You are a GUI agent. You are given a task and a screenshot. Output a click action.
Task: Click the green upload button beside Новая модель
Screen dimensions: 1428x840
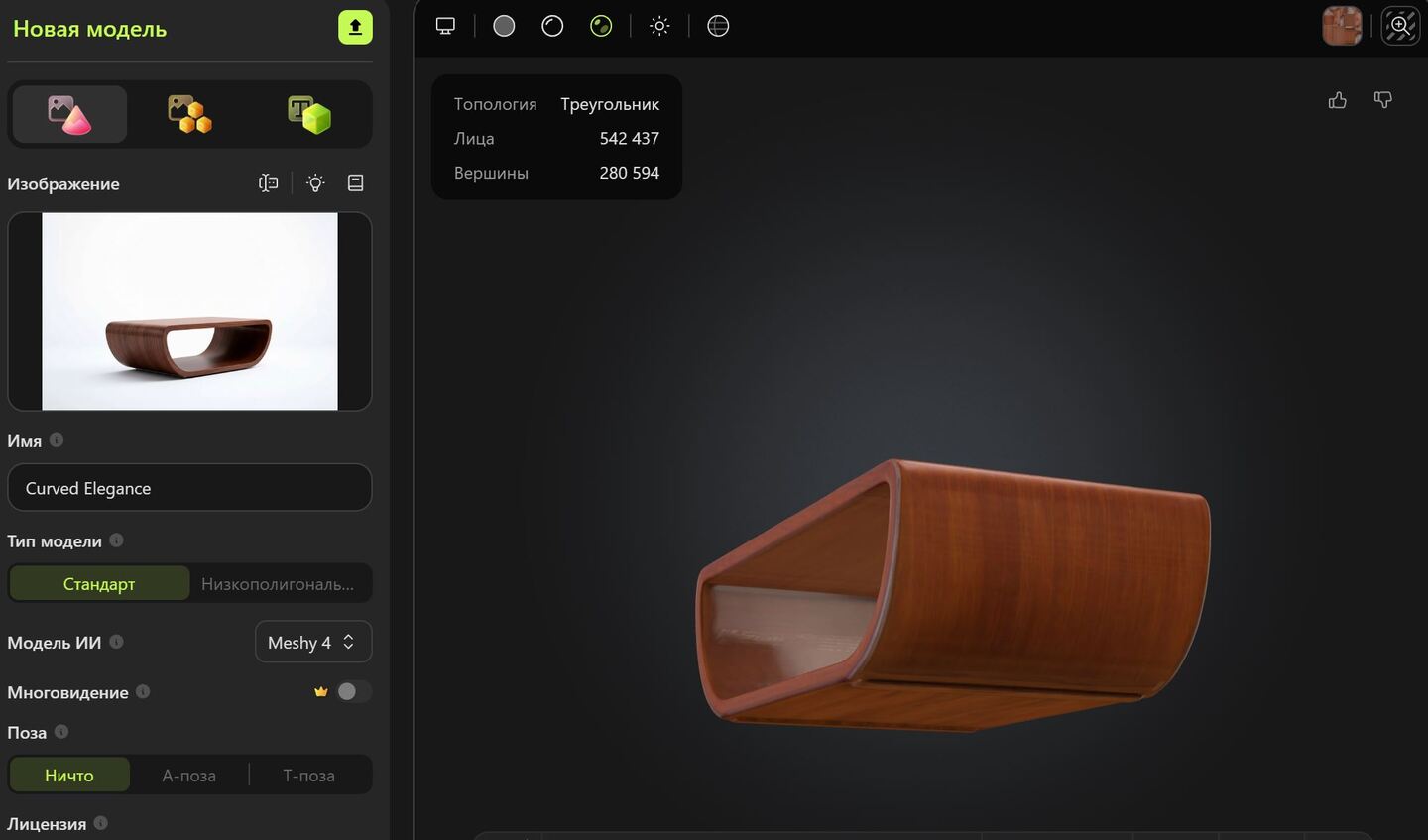pyautogui.click(x=355, y=27)
